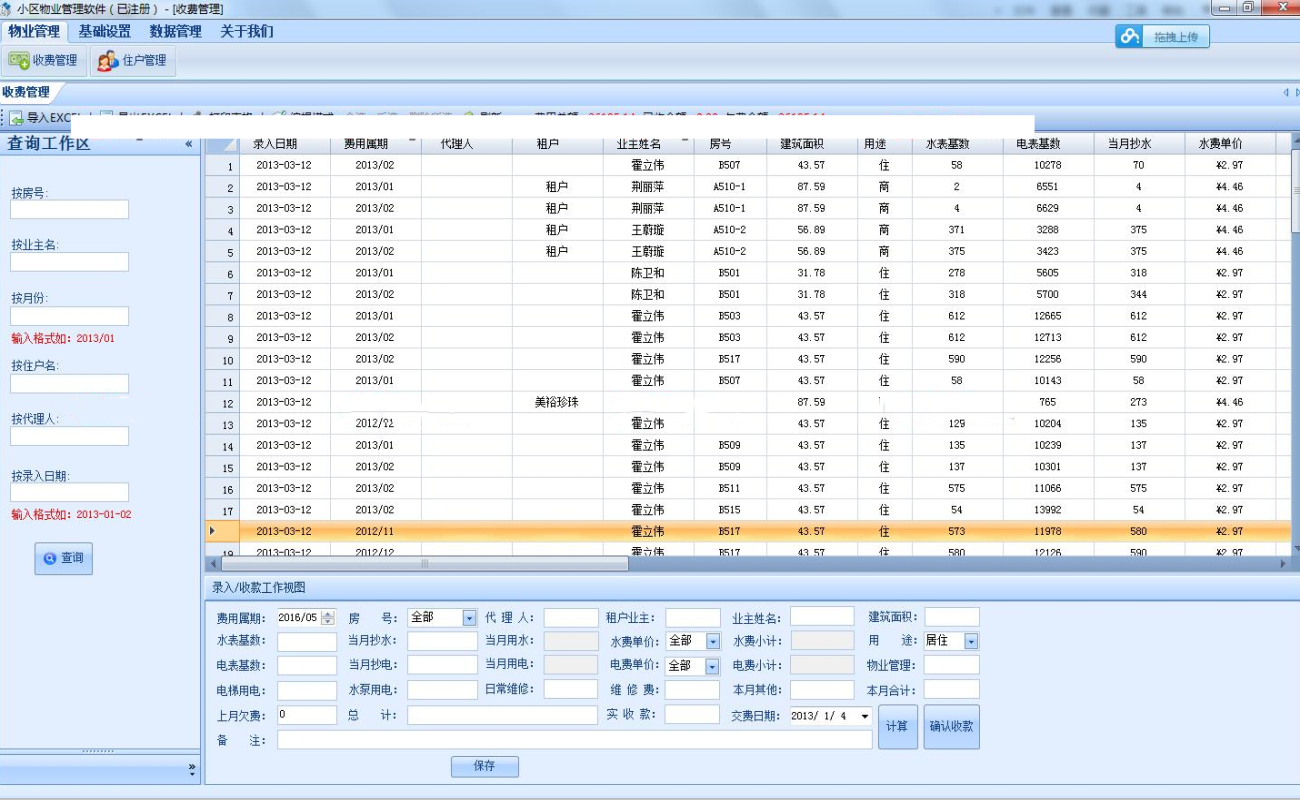Open the 基础设置 menu
The image size is (1300, 800).
coord(105,31)
